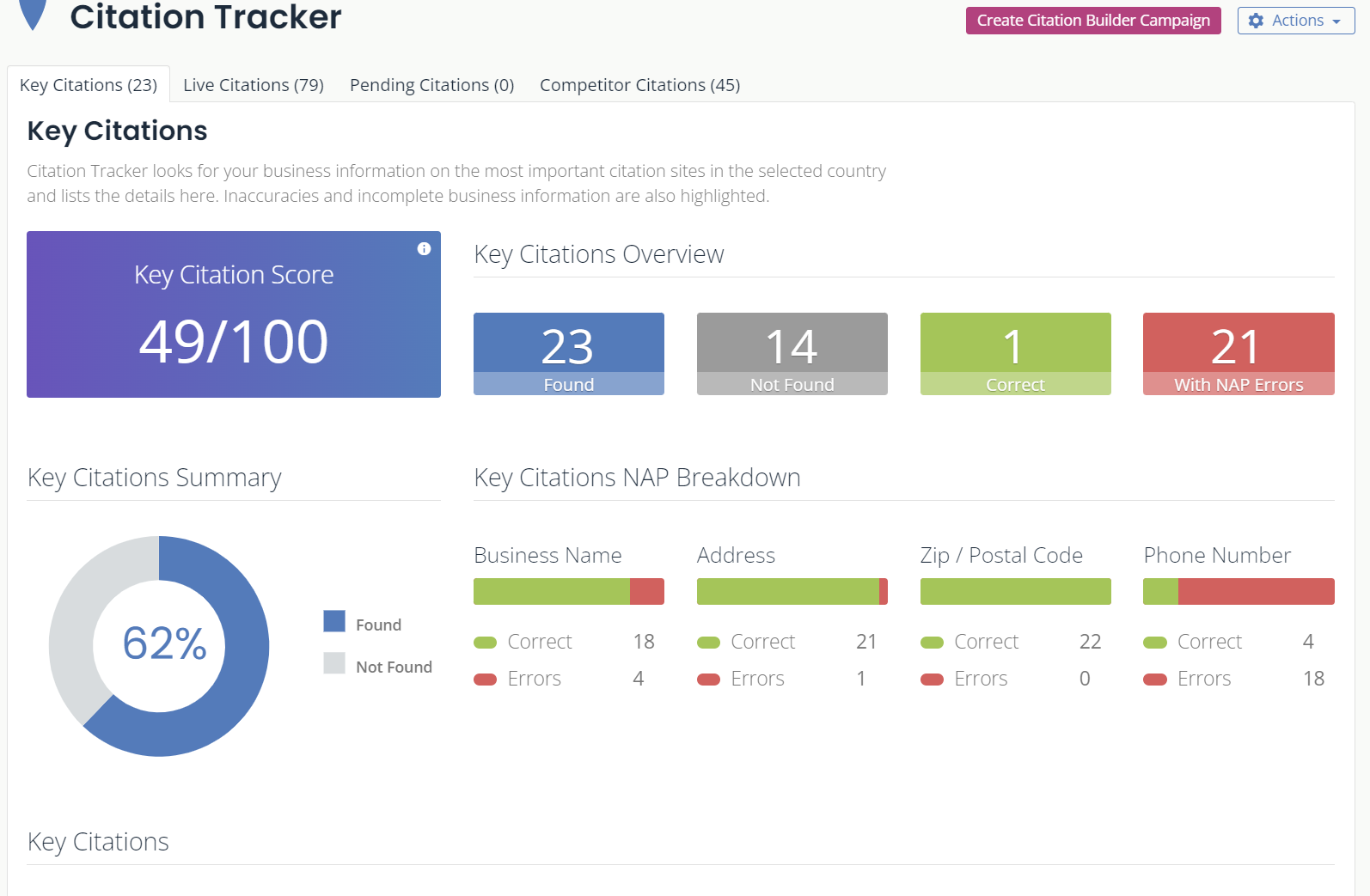1370x896 pixels.
Task: Click the Citation Tracker map pin logo
Action: tap(33, 15)
